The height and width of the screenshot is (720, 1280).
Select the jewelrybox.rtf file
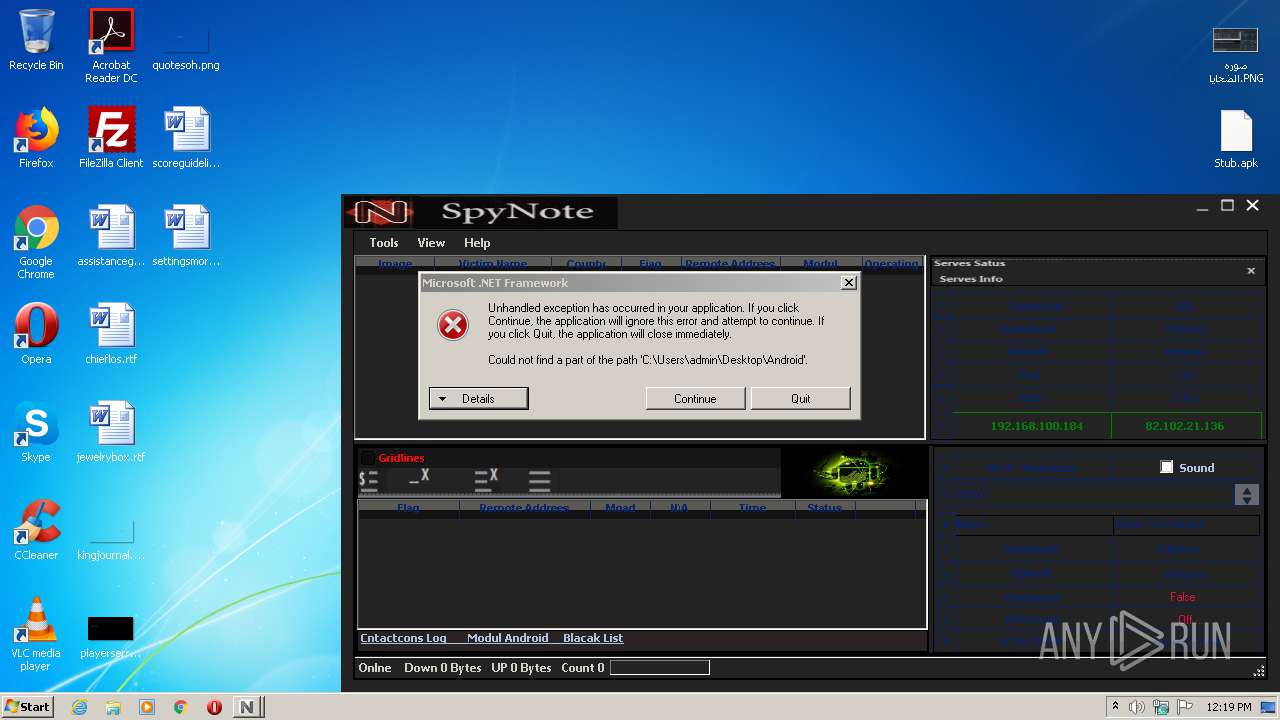coord(111,432)
